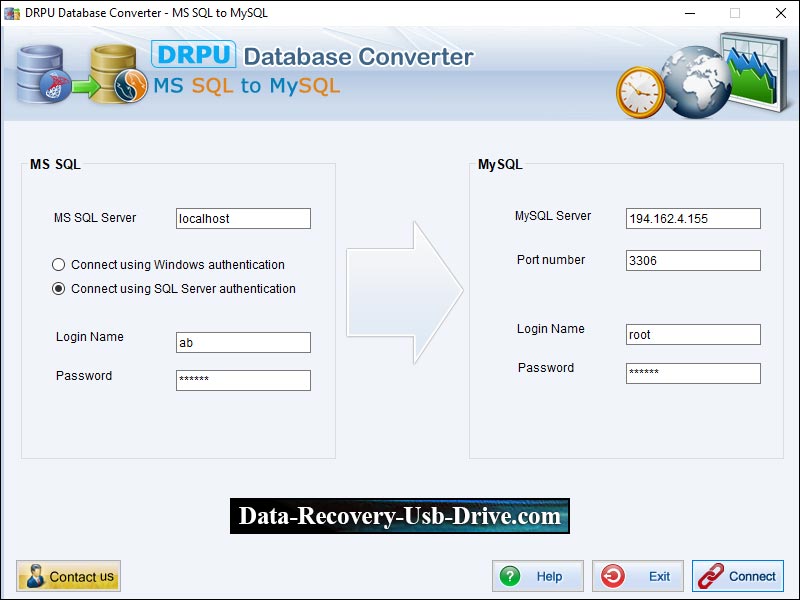The image size is (800, 600).
Task: Click the MySQL Password field
Action: click(x=693, y=373)
